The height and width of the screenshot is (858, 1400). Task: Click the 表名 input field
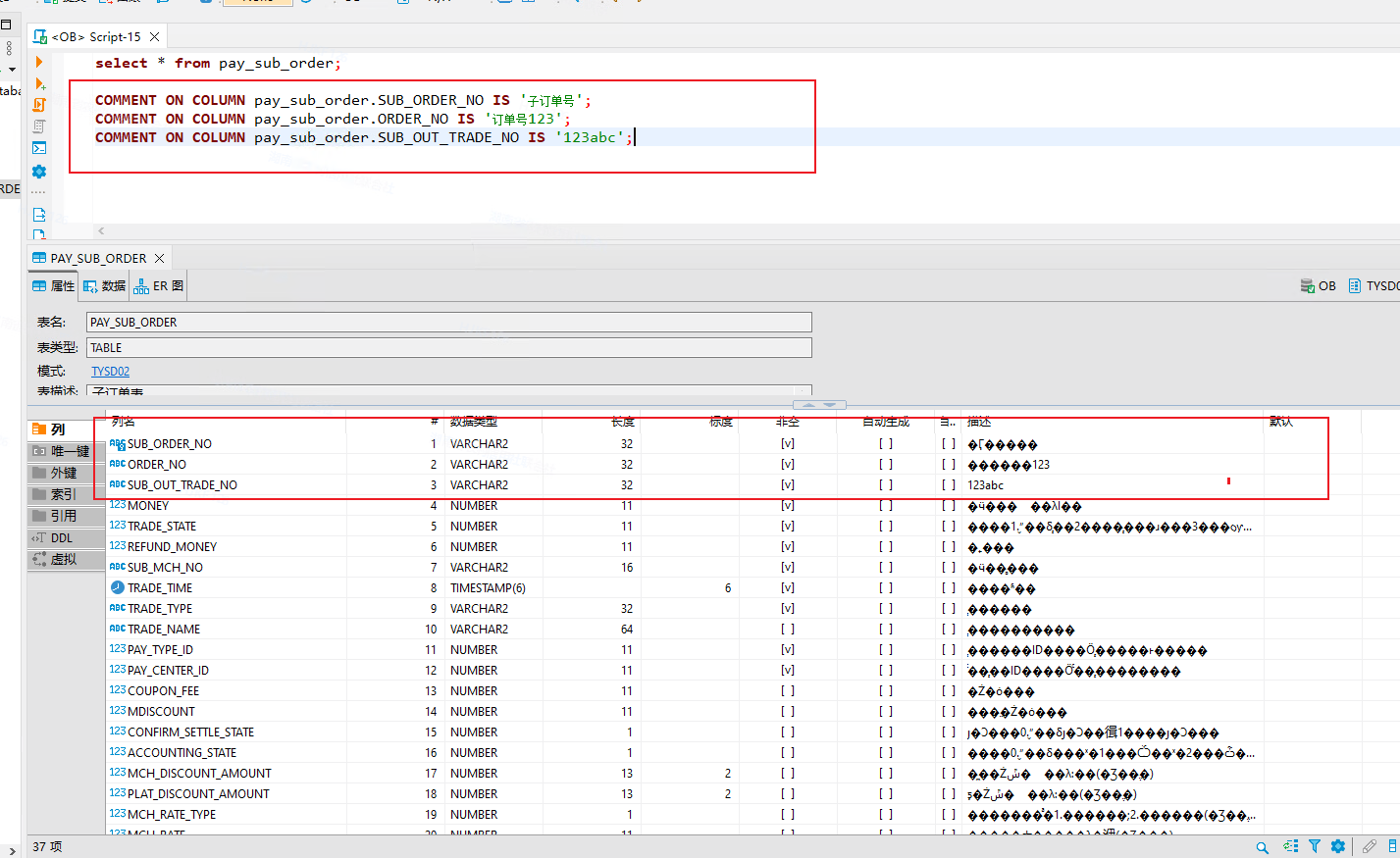click(x=449, y=322)
